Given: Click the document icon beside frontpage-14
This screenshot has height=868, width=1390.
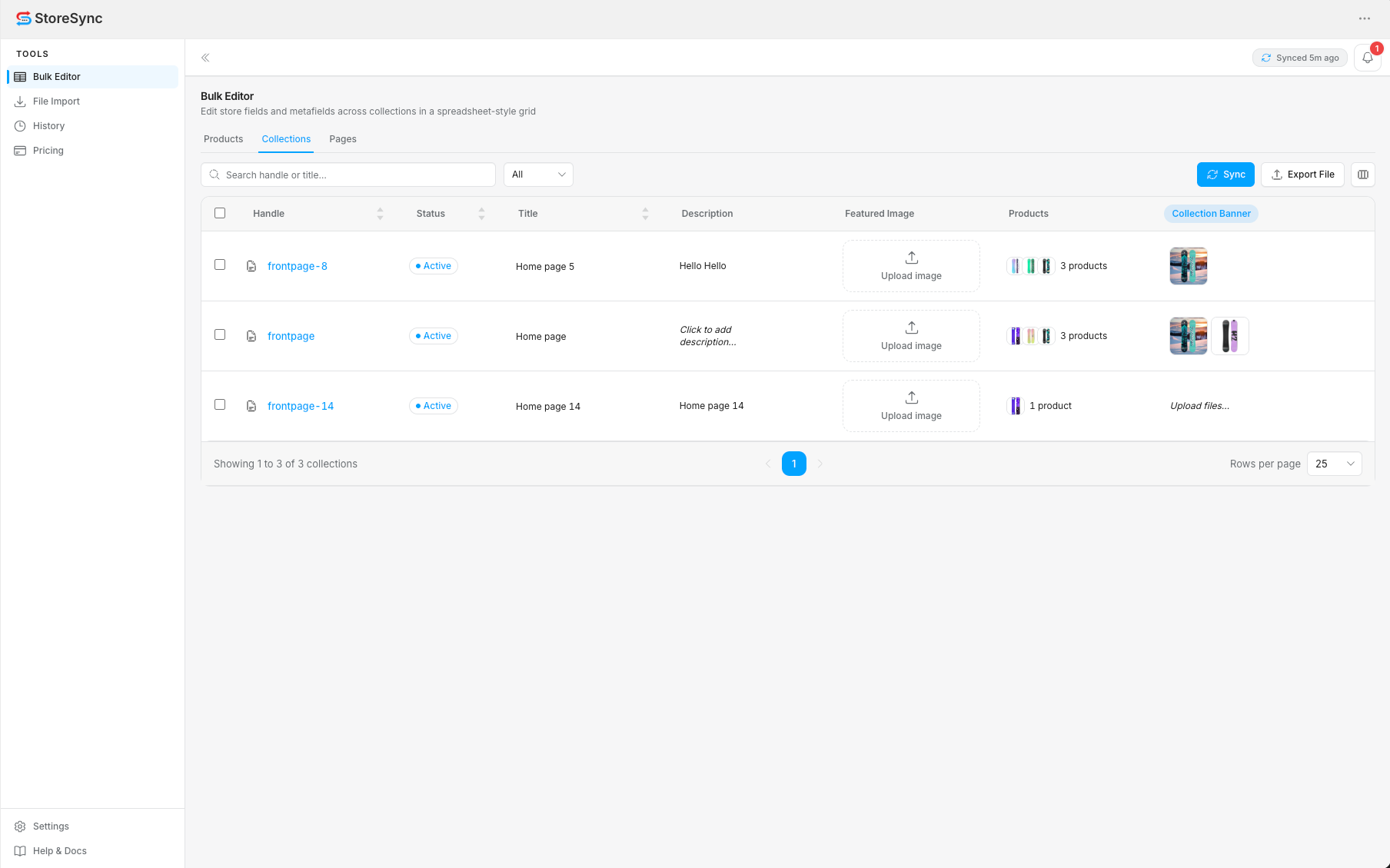Looking at the screenshot, I should [x=251, y=406].
